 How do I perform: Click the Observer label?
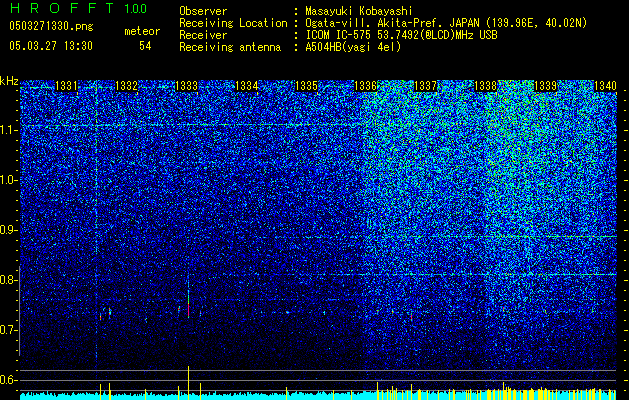click(x=203, y=11)
